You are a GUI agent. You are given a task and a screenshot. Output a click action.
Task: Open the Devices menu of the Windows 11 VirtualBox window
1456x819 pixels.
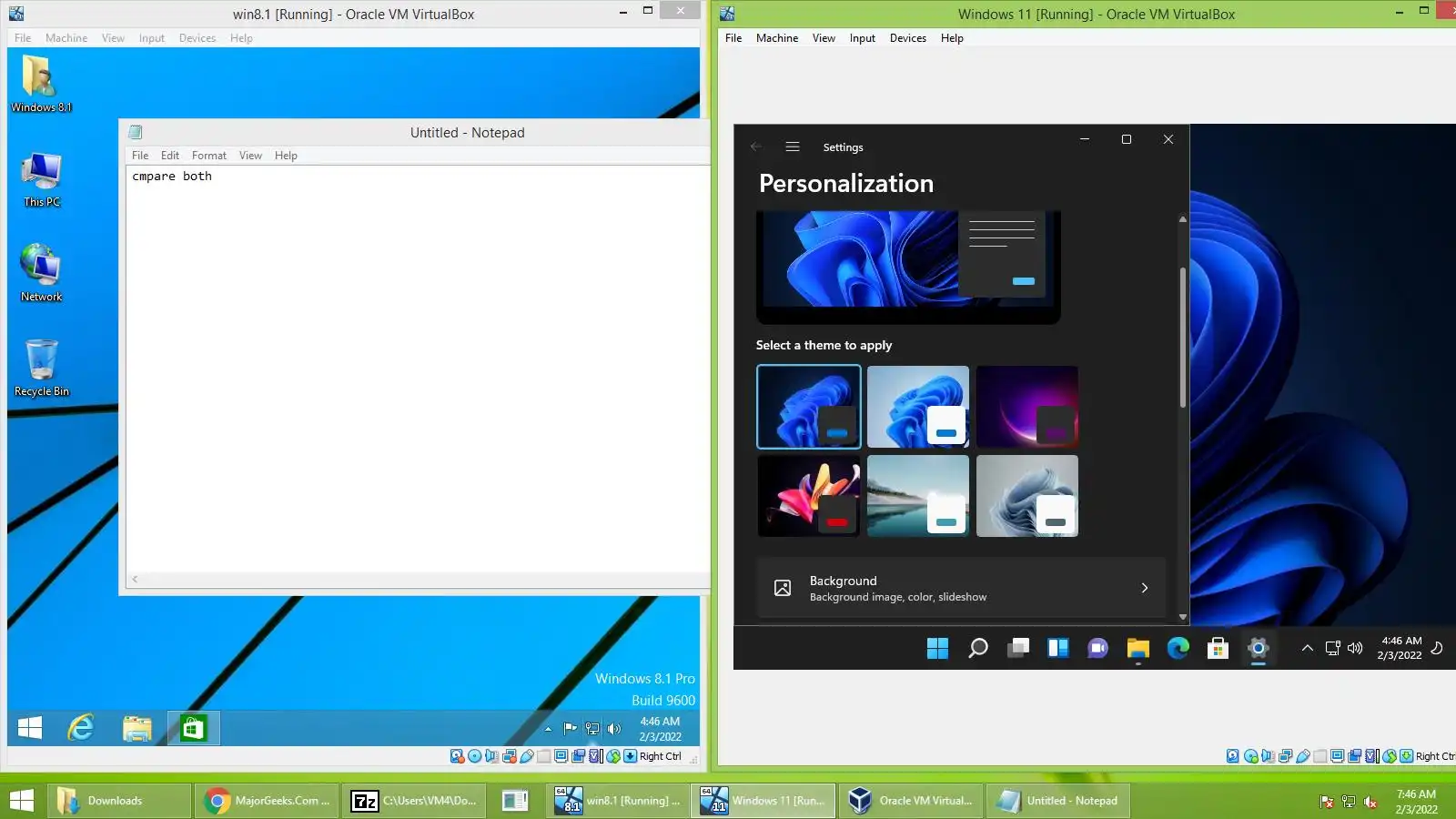pos(908,38)
